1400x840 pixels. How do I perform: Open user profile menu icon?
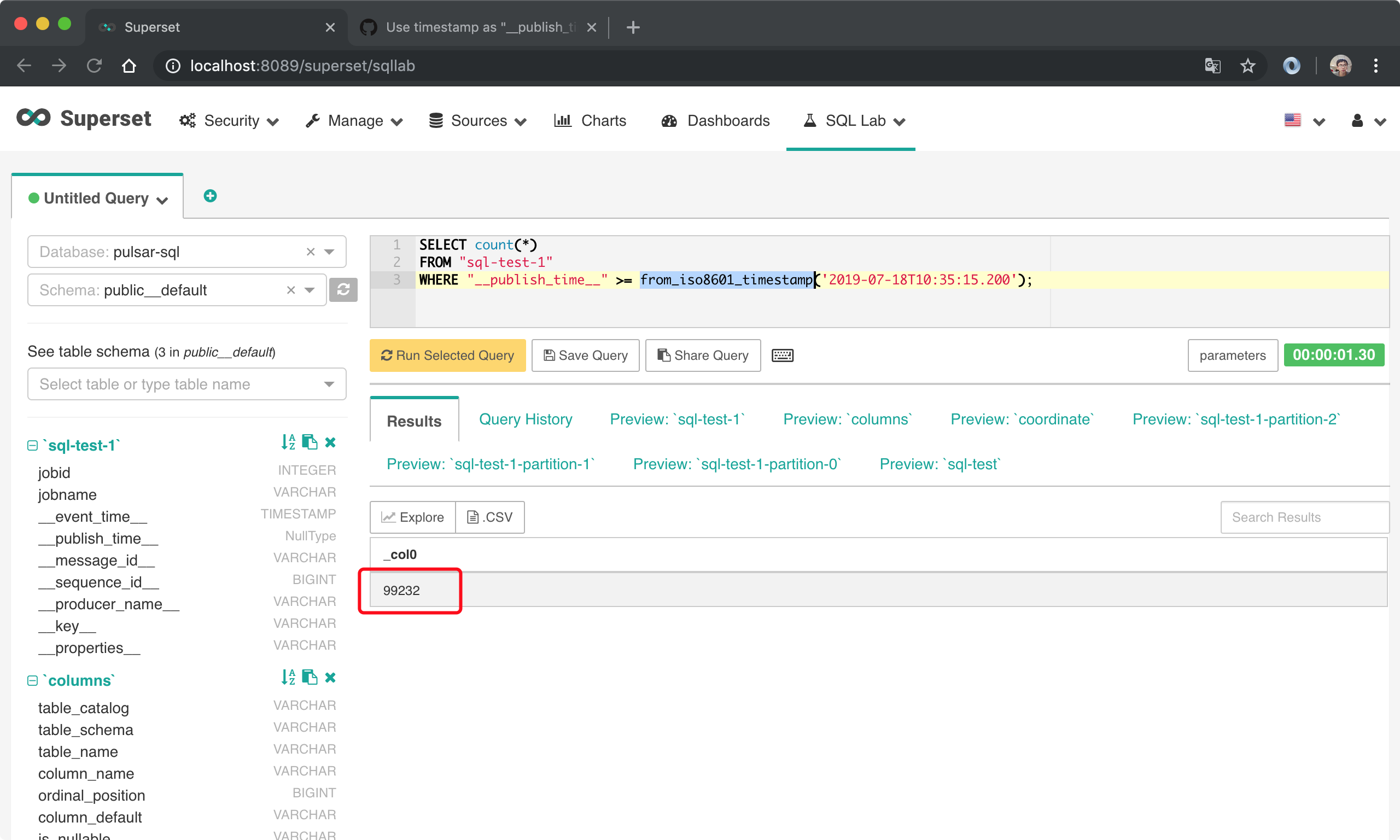(1368, 120)
